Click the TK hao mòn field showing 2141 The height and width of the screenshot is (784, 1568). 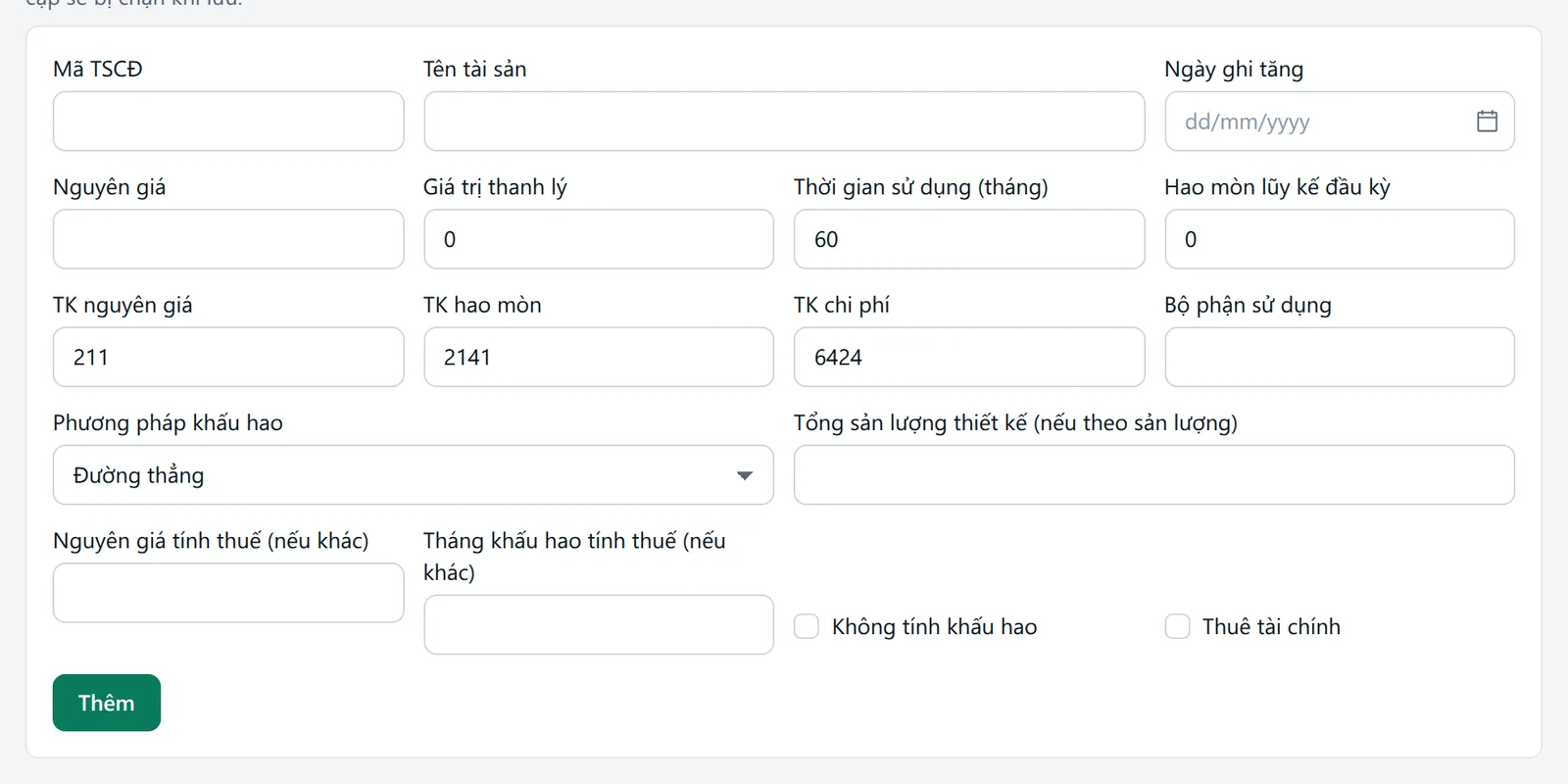point(599,357)
